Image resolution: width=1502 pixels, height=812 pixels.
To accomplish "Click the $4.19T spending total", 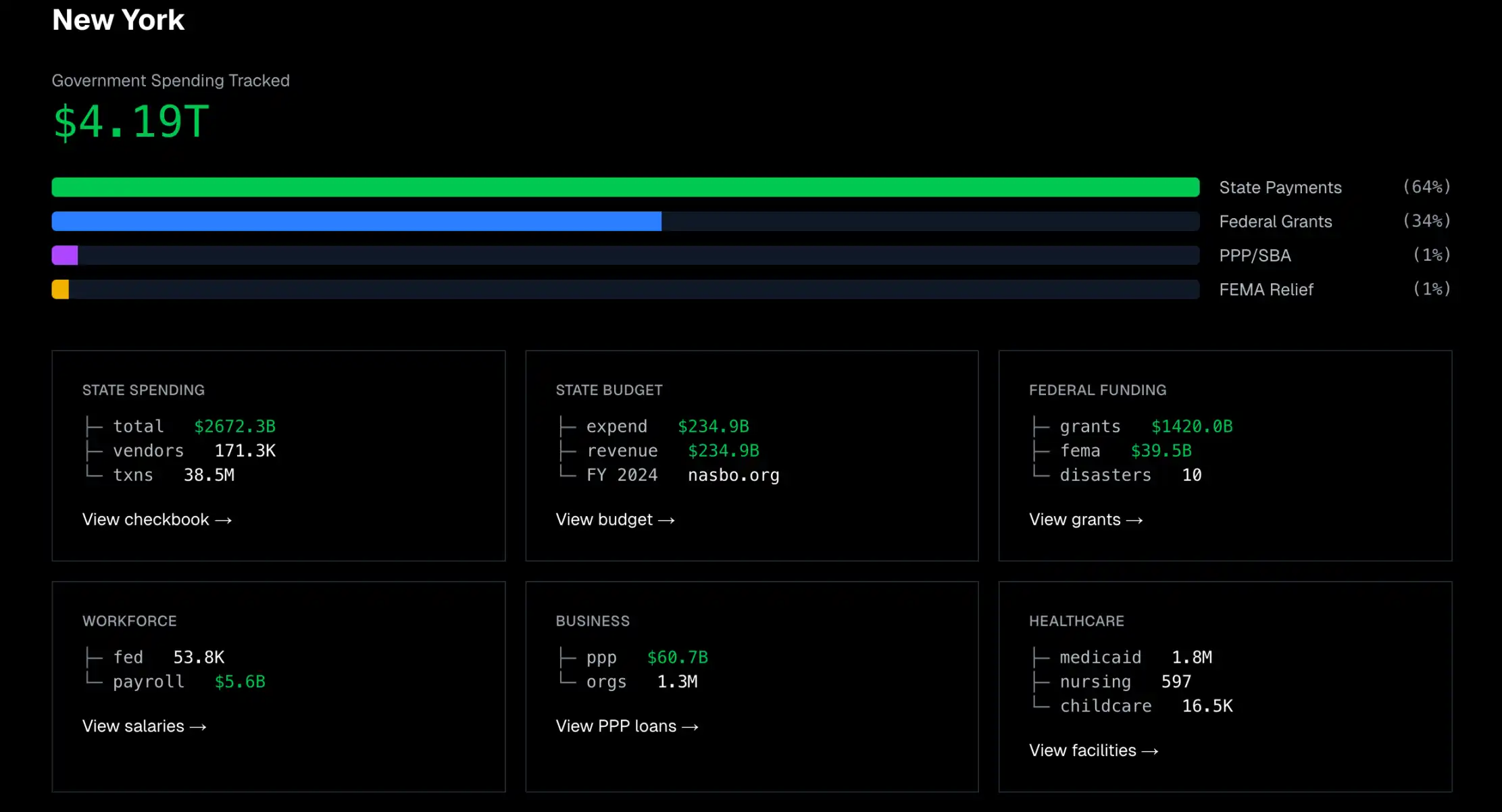I will coord(131,122).
